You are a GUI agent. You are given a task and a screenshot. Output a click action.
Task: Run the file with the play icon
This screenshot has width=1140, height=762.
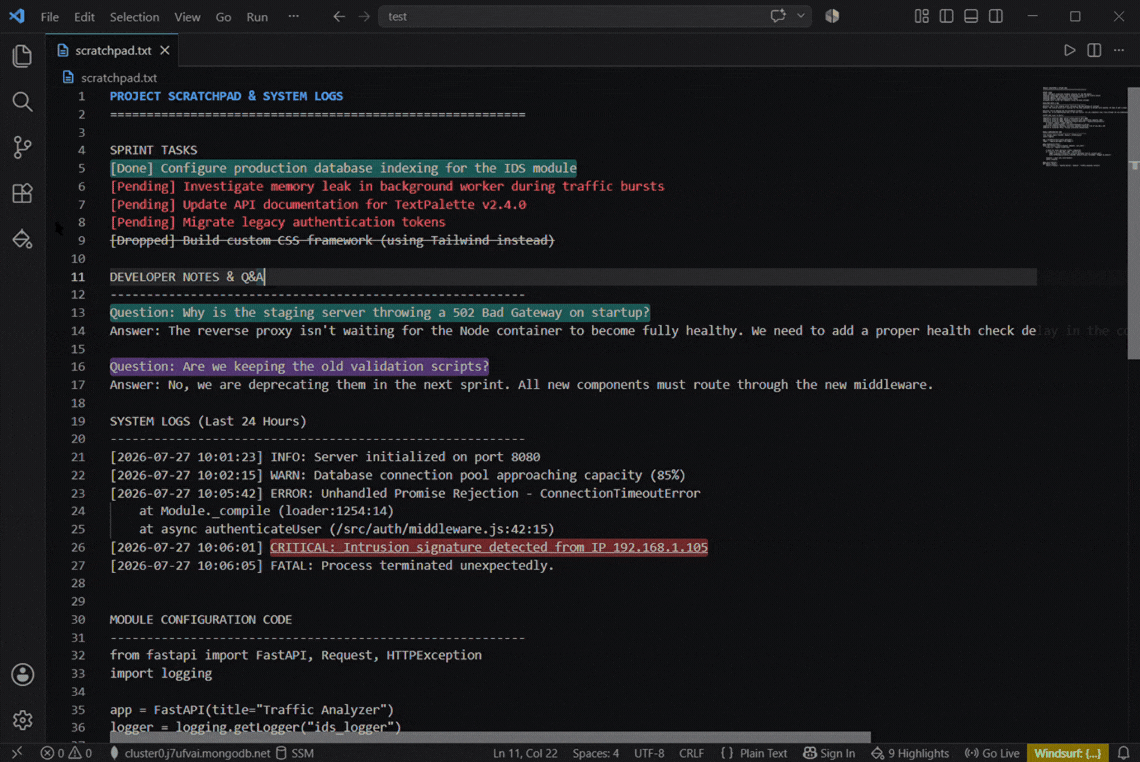point(1069,50)
